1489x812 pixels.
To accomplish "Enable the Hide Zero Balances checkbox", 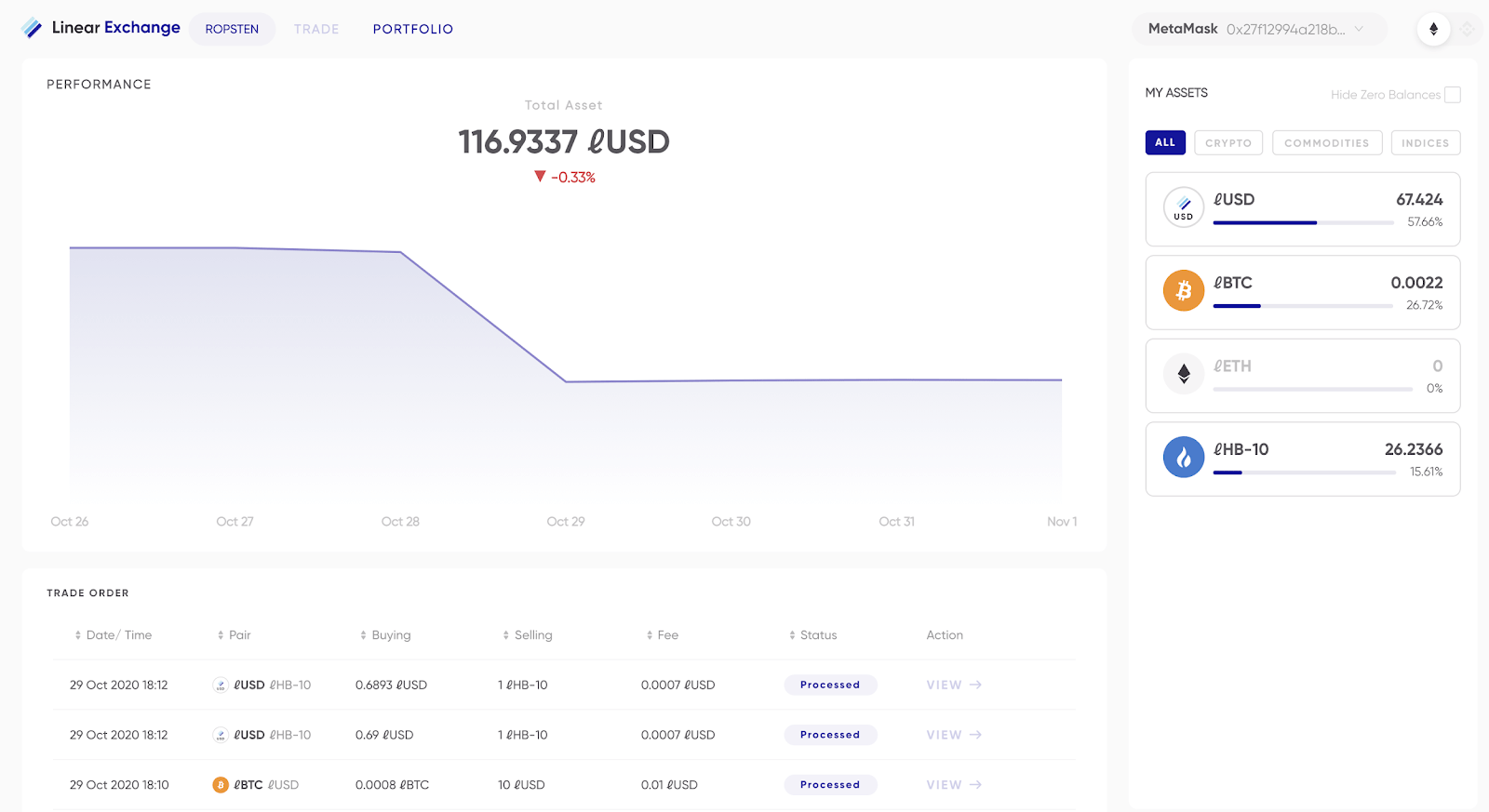I will point(1453,95).
